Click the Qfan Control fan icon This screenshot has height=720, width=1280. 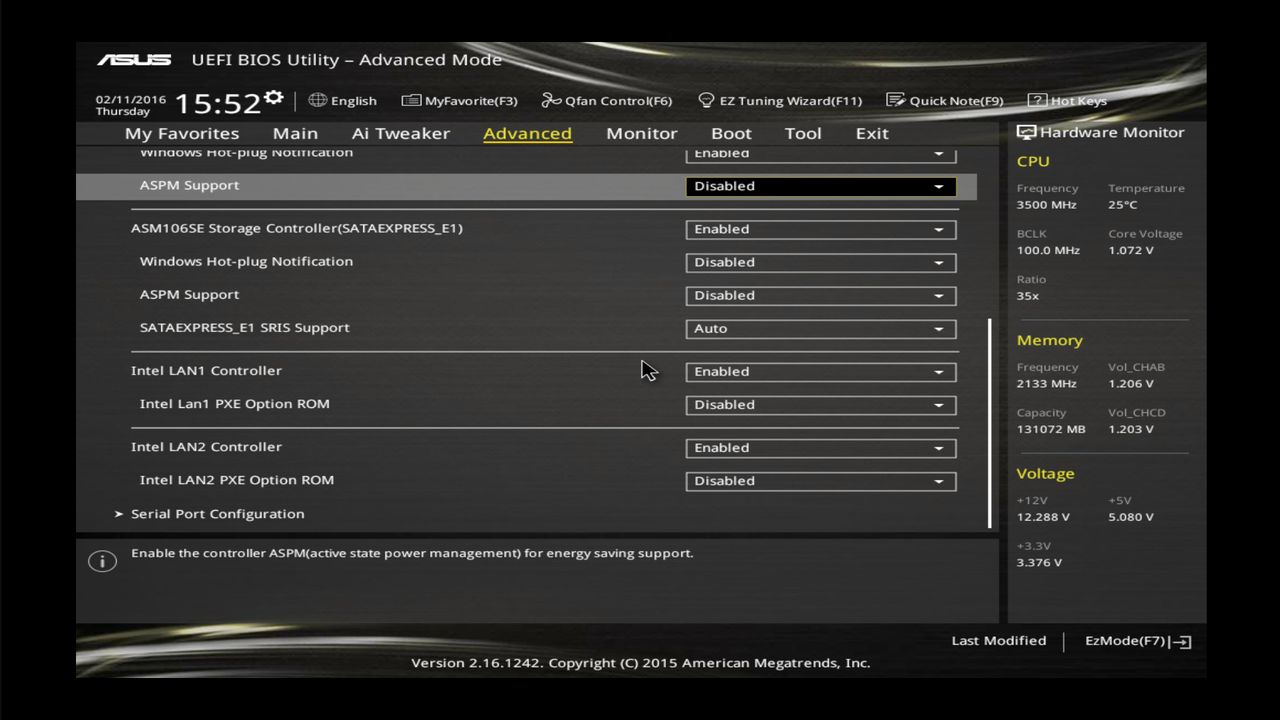point(551,100)
